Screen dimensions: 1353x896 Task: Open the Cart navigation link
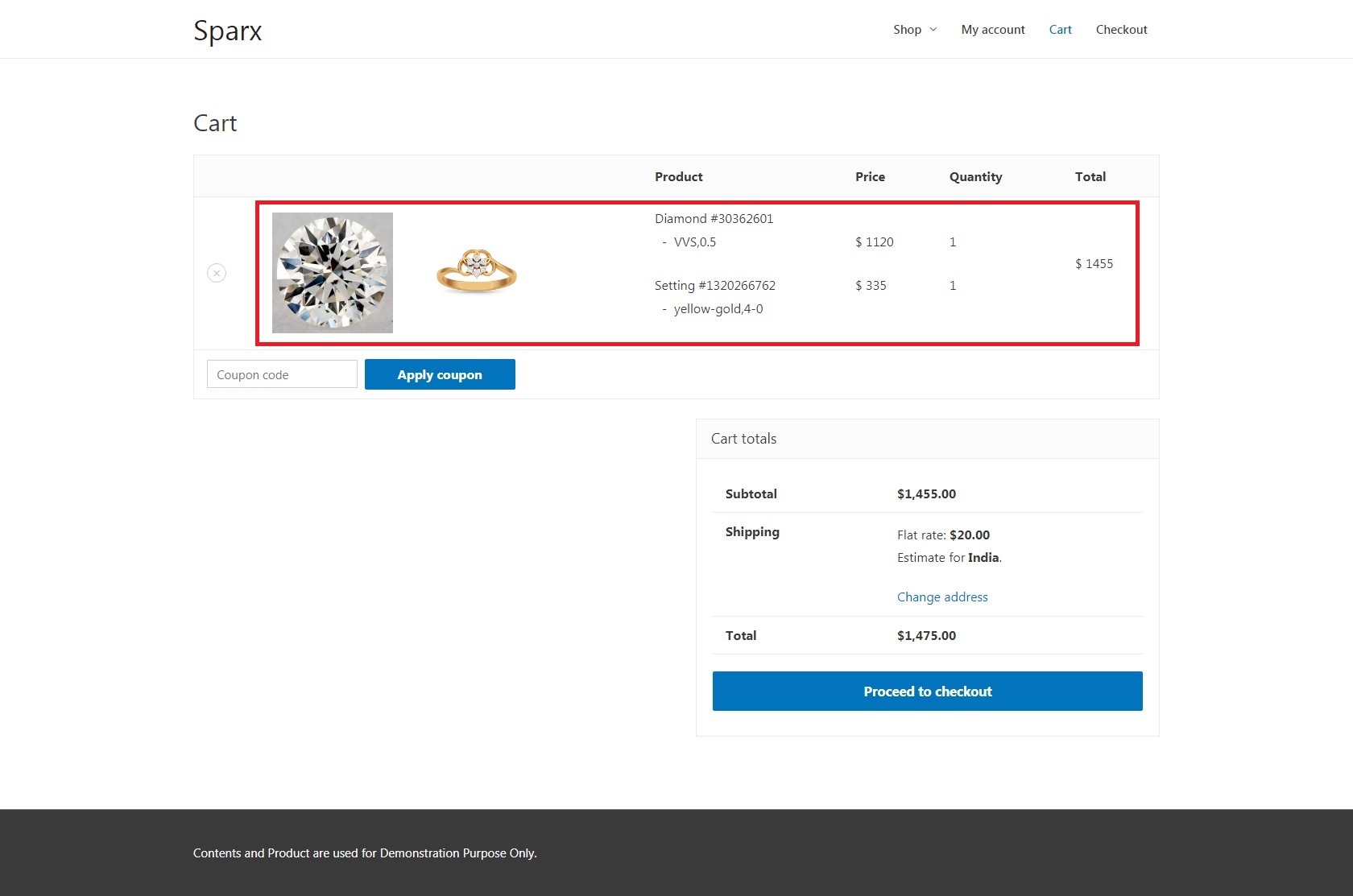tap(1060, 30)
